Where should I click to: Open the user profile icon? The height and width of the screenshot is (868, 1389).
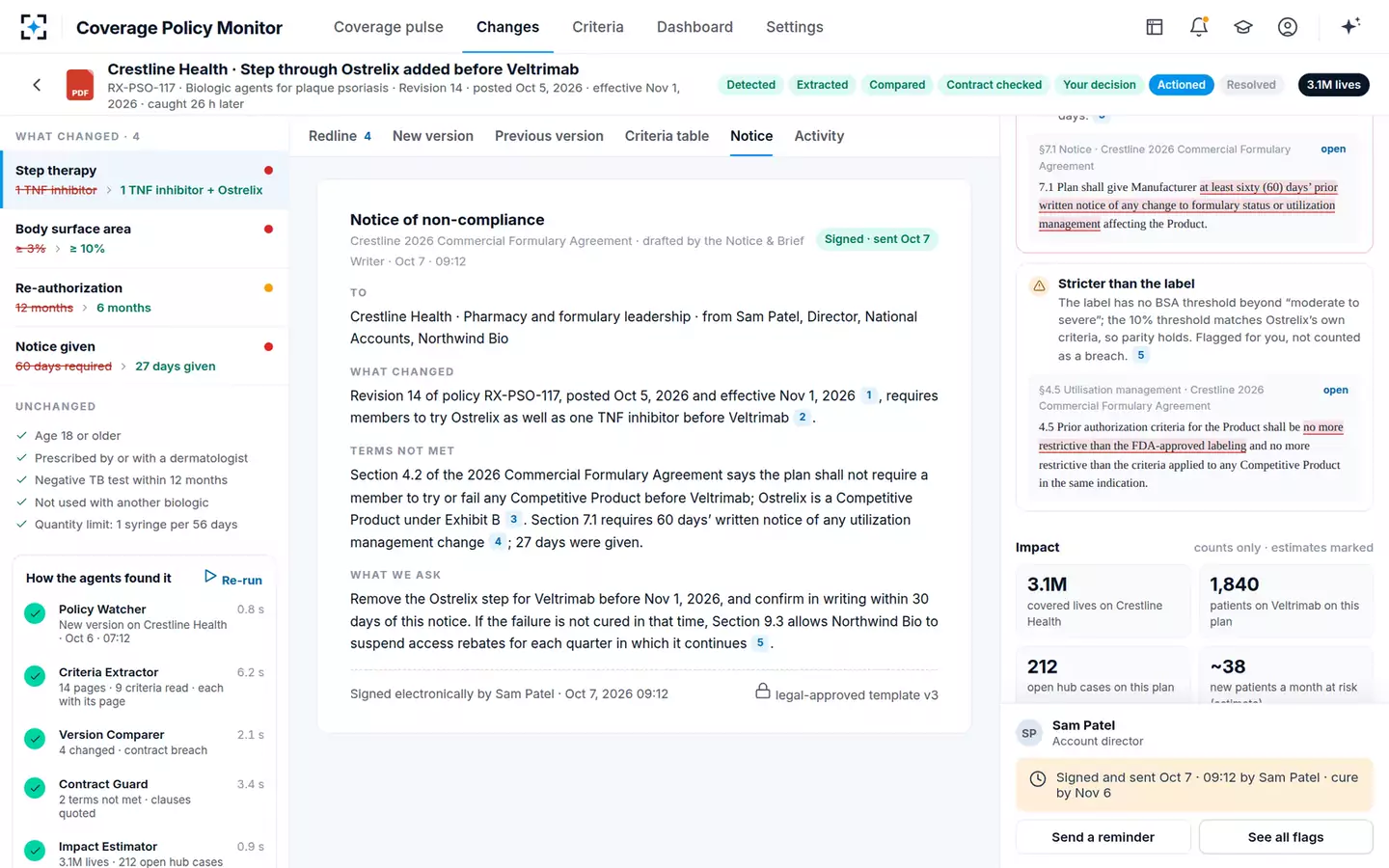tap(1288, 27)
